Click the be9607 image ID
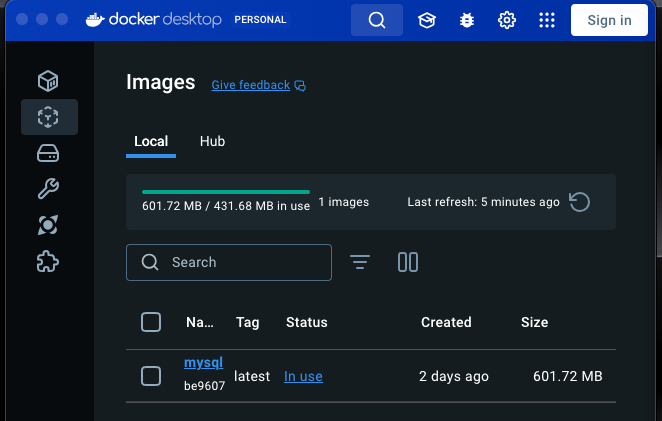Screen dimensions: 662x421 pos(204,386)
